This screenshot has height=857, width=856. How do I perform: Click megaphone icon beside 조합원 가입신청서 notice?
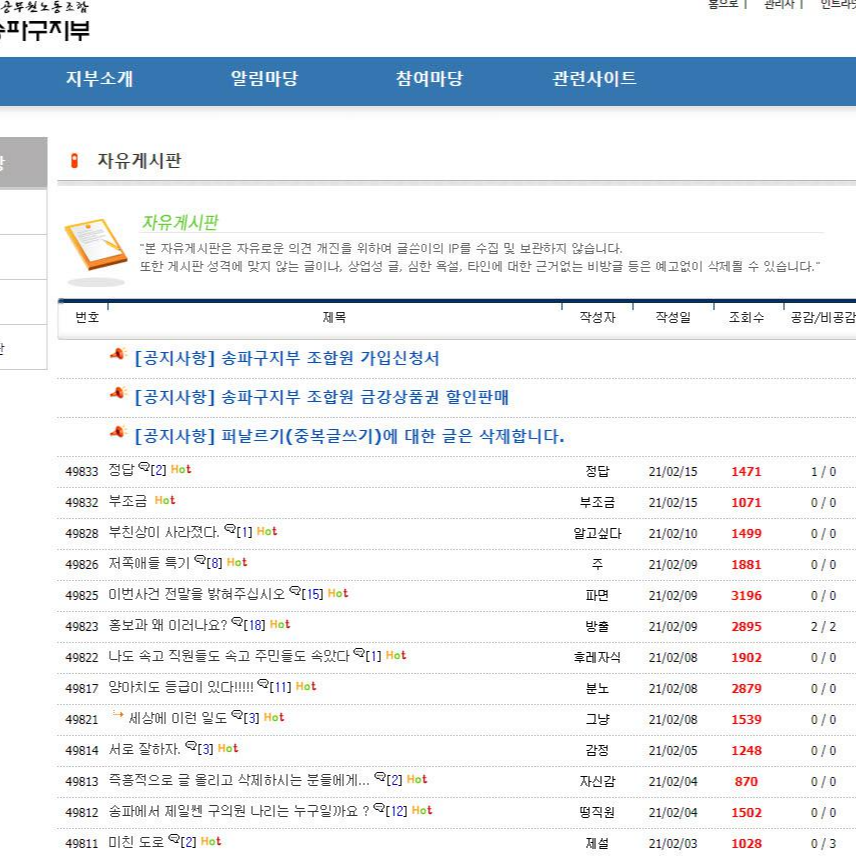tap(118, 354)
